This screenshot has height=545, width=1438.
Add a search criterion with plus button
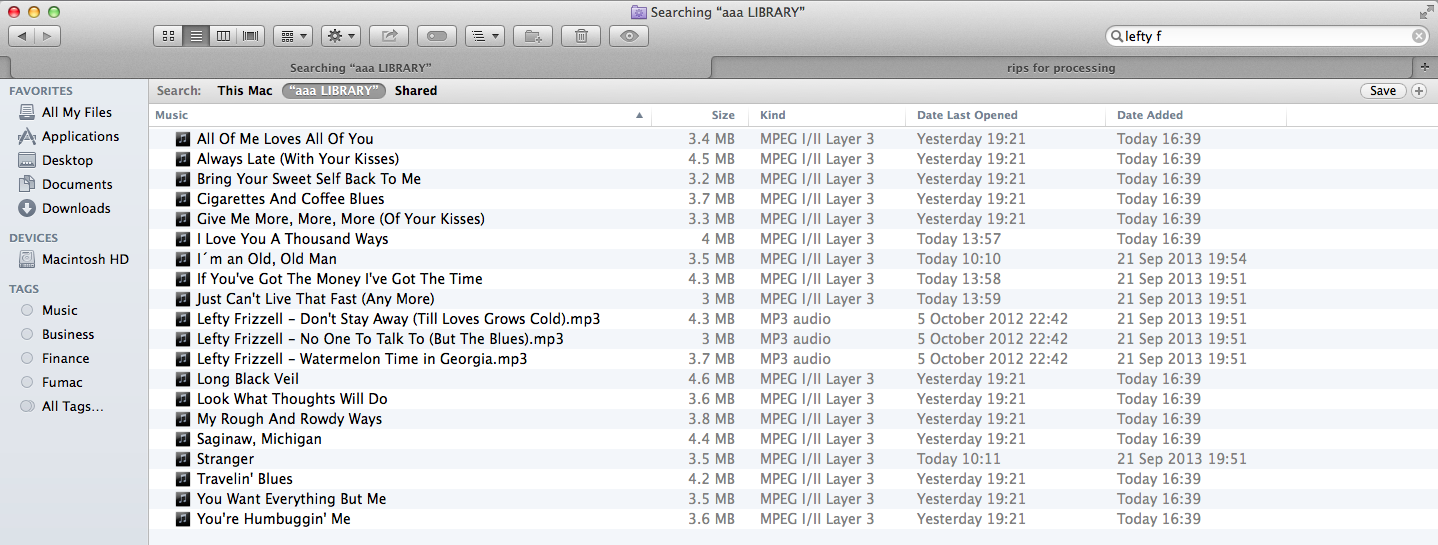tap(1419, 91)
